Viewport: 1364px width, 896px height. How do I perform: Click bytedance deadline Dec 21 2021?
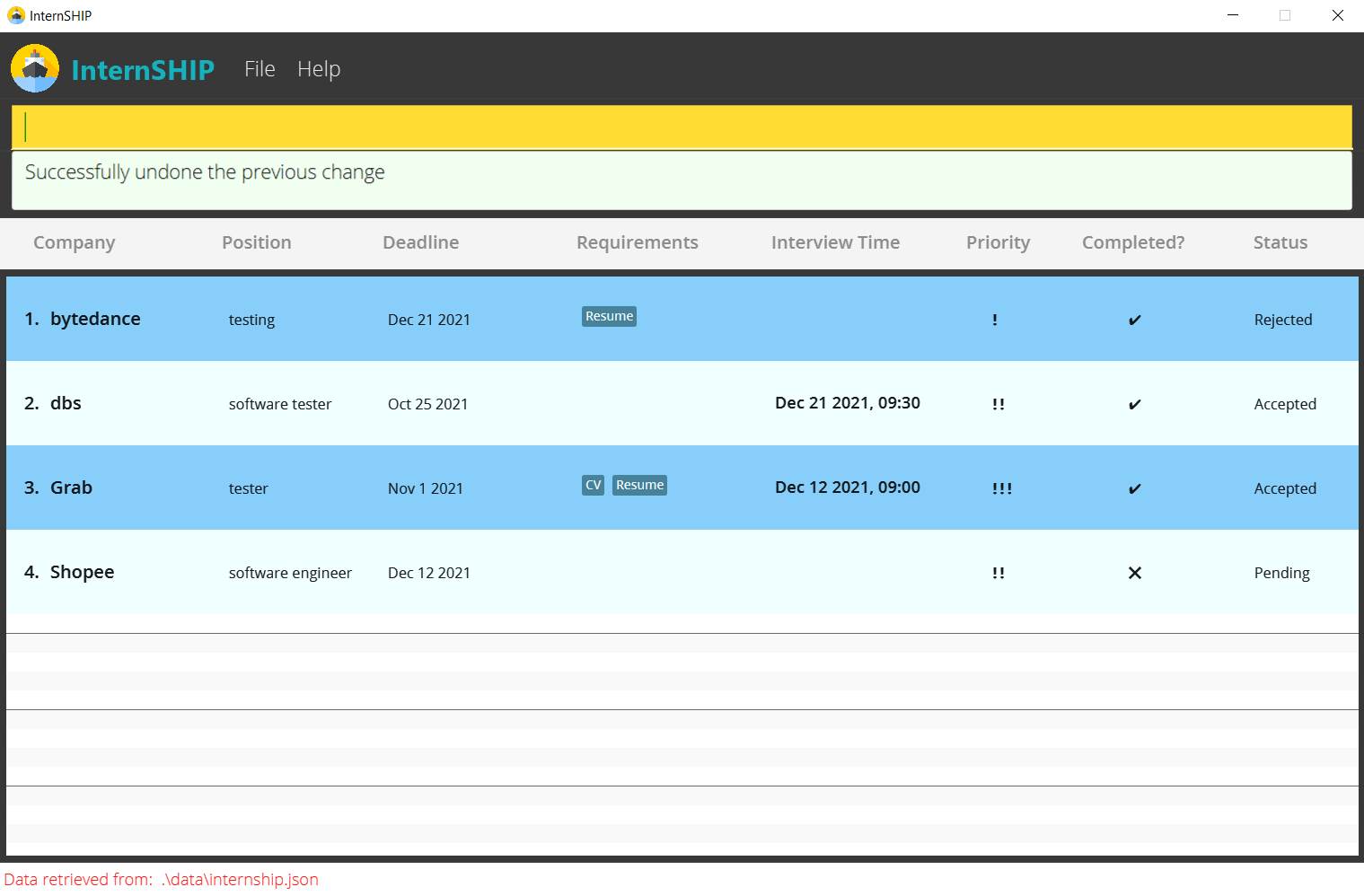(x=429, y=320)
